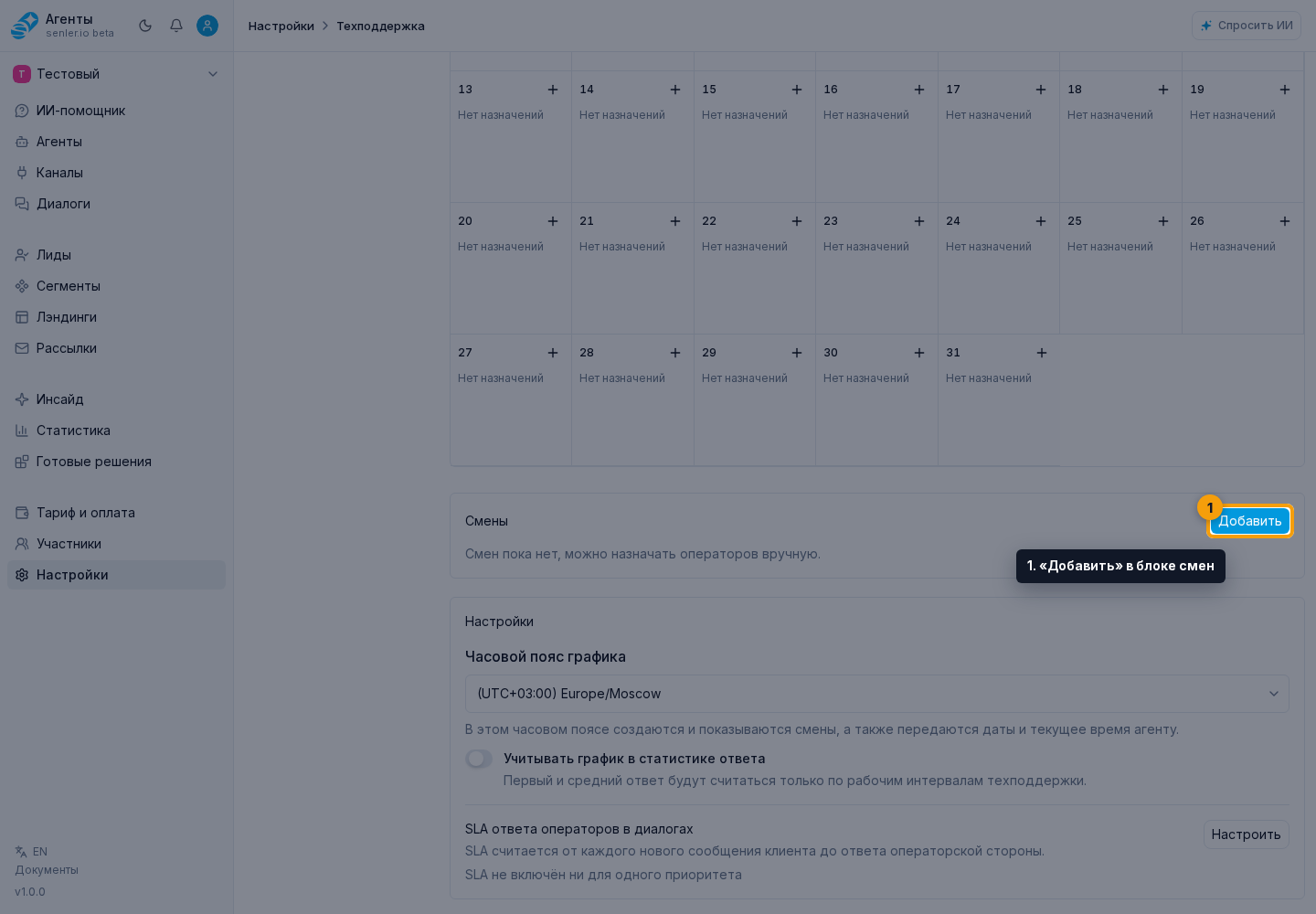Click Настроить for operator SLA
Viewport: 1316px width, 914px height.
coord(1247,834)
